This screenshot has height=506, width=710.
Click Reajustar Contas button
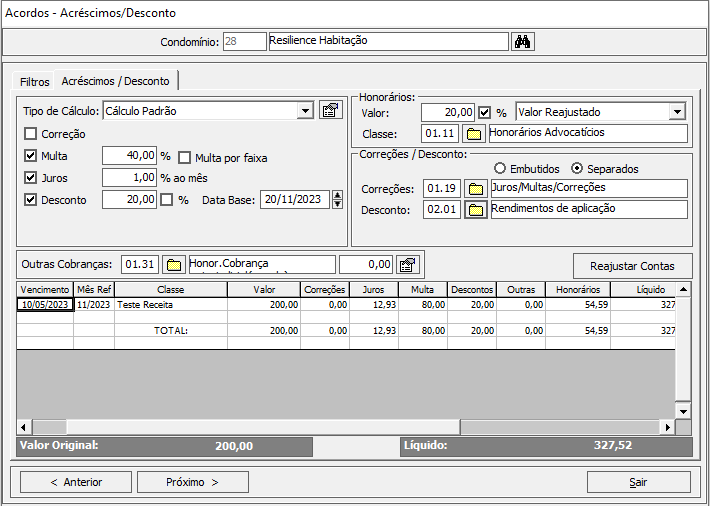633,266
